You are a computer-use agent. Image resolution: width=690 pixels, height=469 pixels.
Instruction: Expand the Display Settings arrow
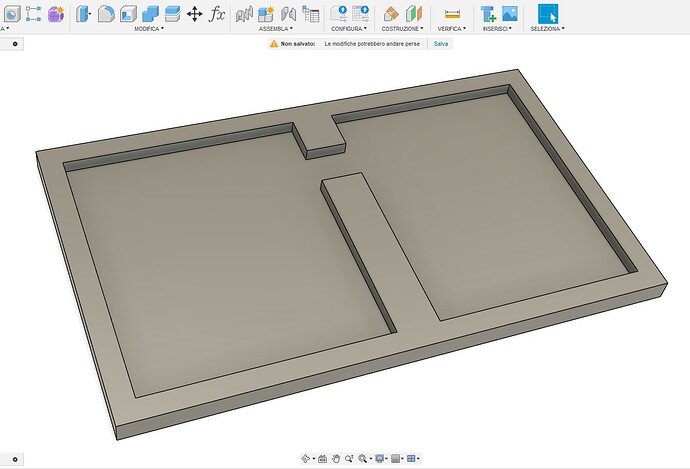pos(387,459)
